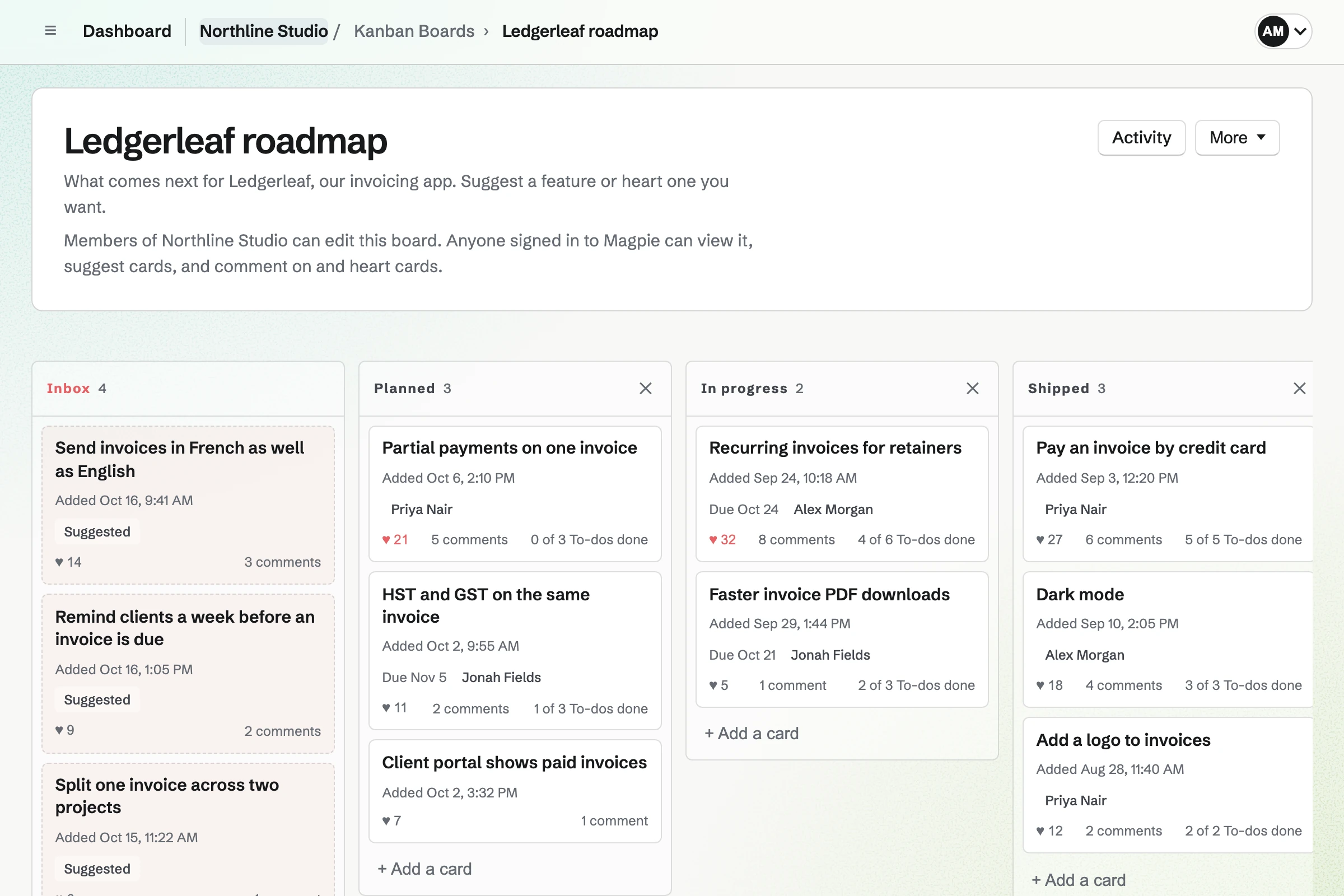Click 1 of 3 To-dos done

point(590,708)
